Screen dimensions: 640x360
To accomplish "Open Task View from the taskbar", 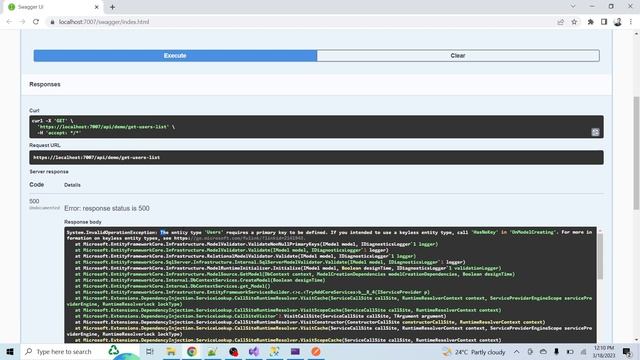I will pos(150,351).
